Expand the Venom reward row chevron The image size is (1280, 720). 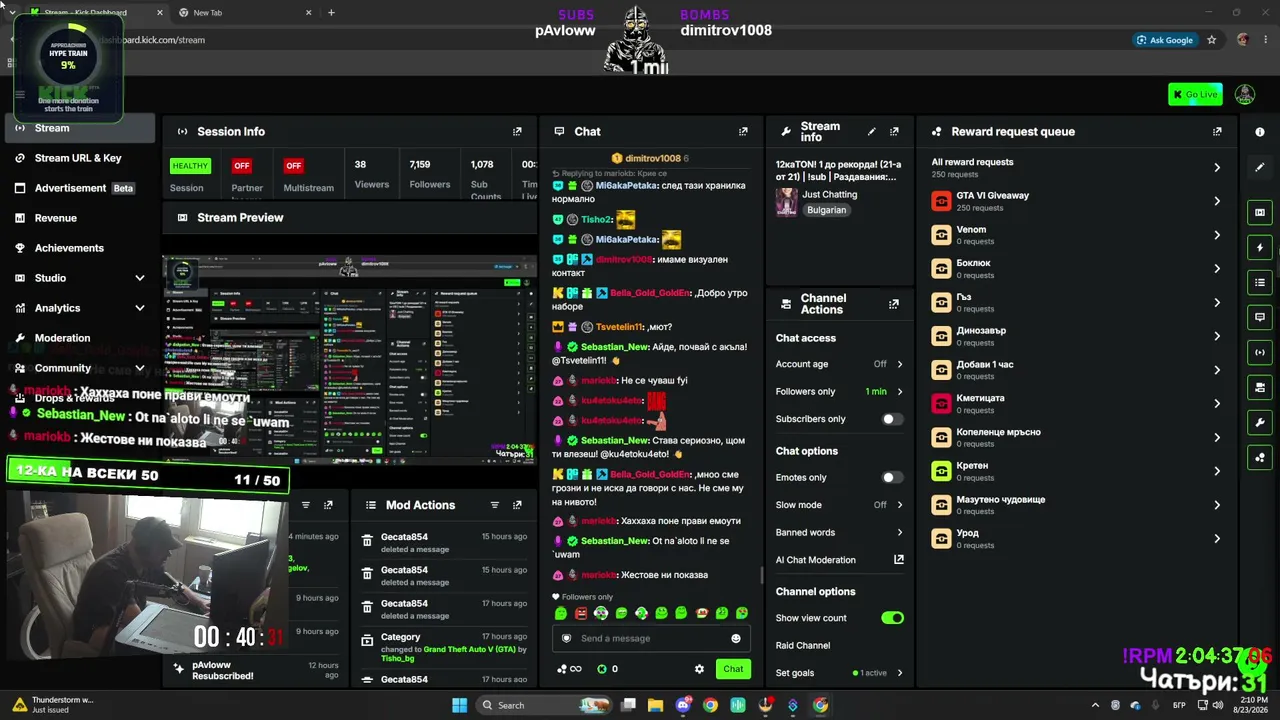pos(1217,235)
